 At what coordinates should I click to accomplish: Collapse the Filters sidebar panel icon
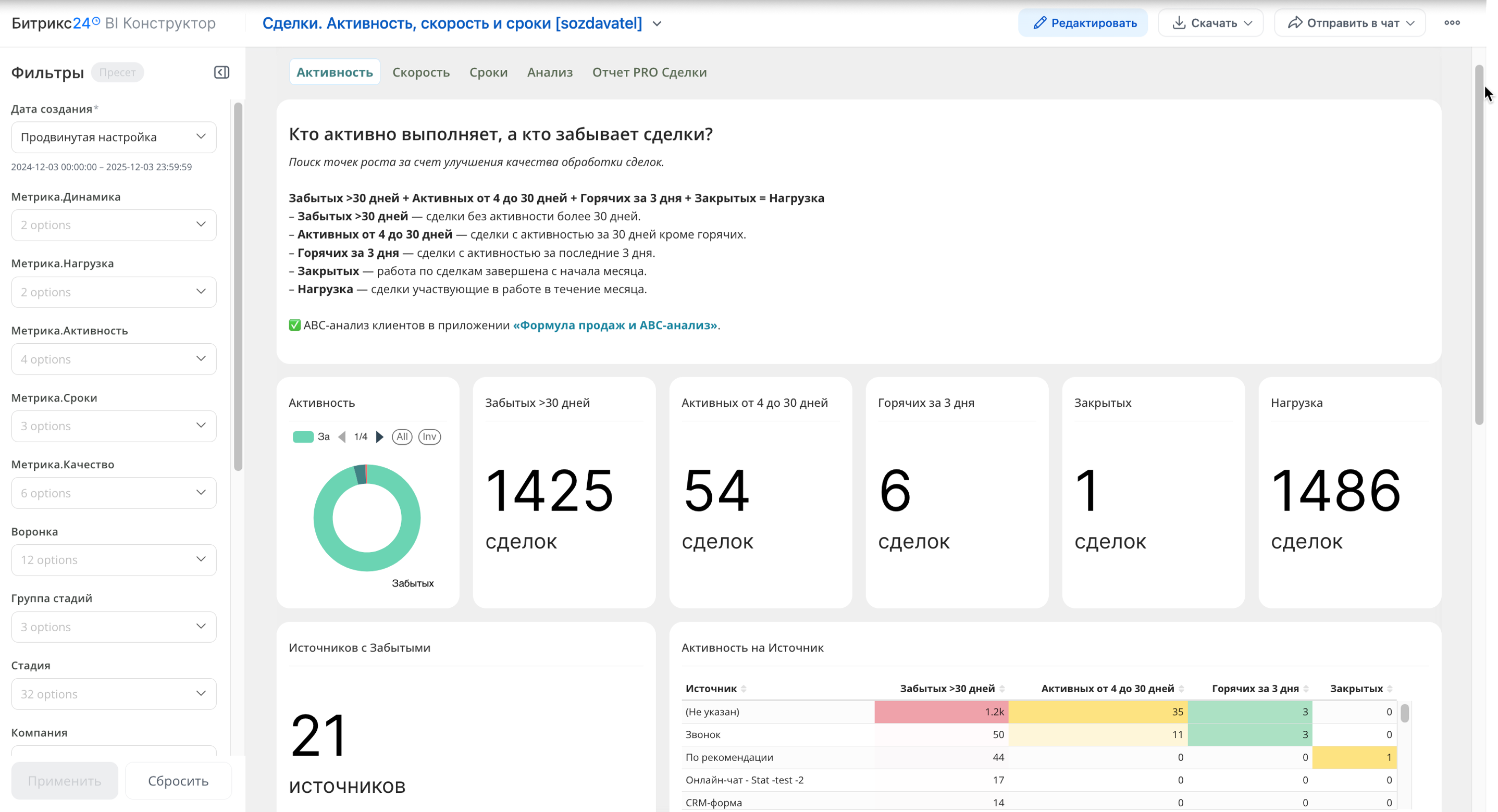(221, 72)
